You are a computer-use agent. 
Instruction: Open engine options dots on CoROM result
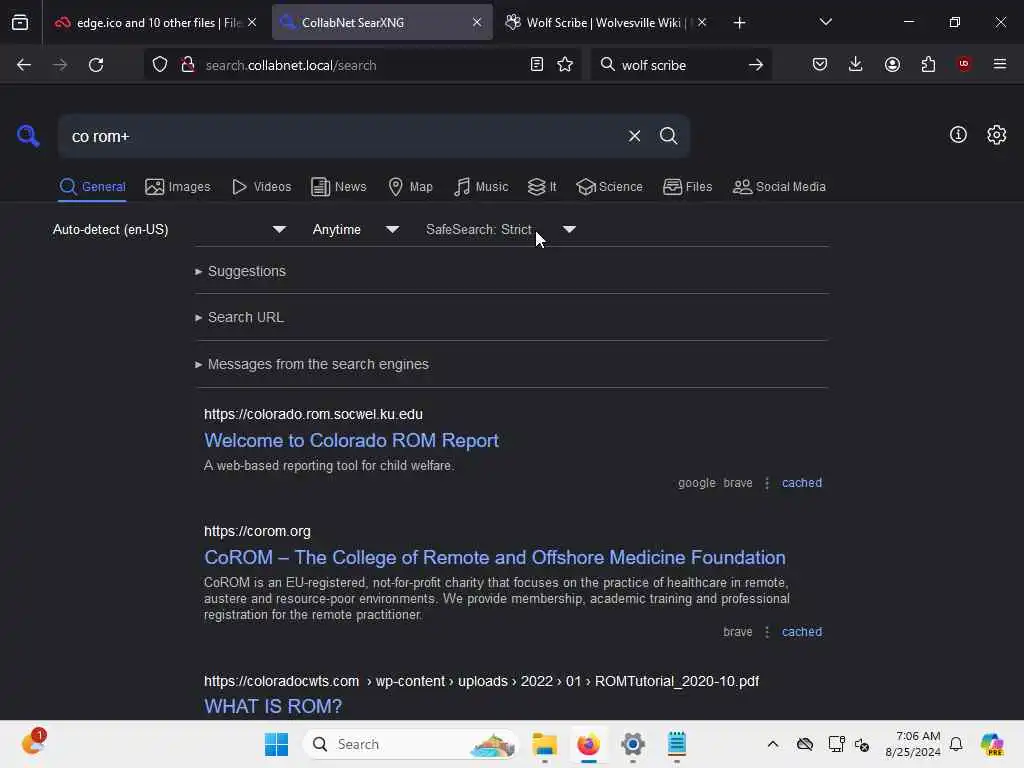[767, 632]
